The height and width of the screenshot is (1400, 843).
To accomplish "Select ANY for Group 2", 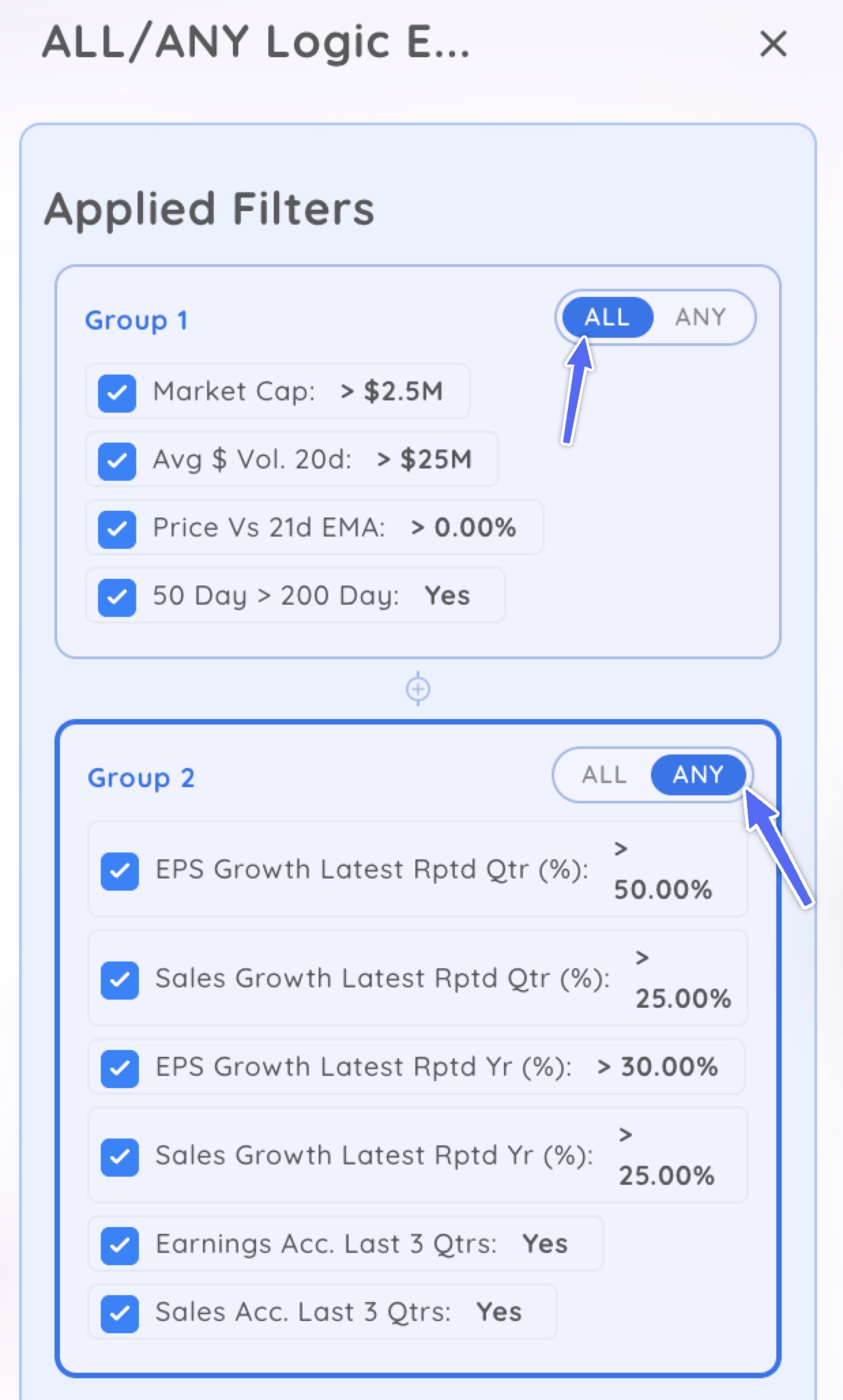I will (x=698, y=775).
